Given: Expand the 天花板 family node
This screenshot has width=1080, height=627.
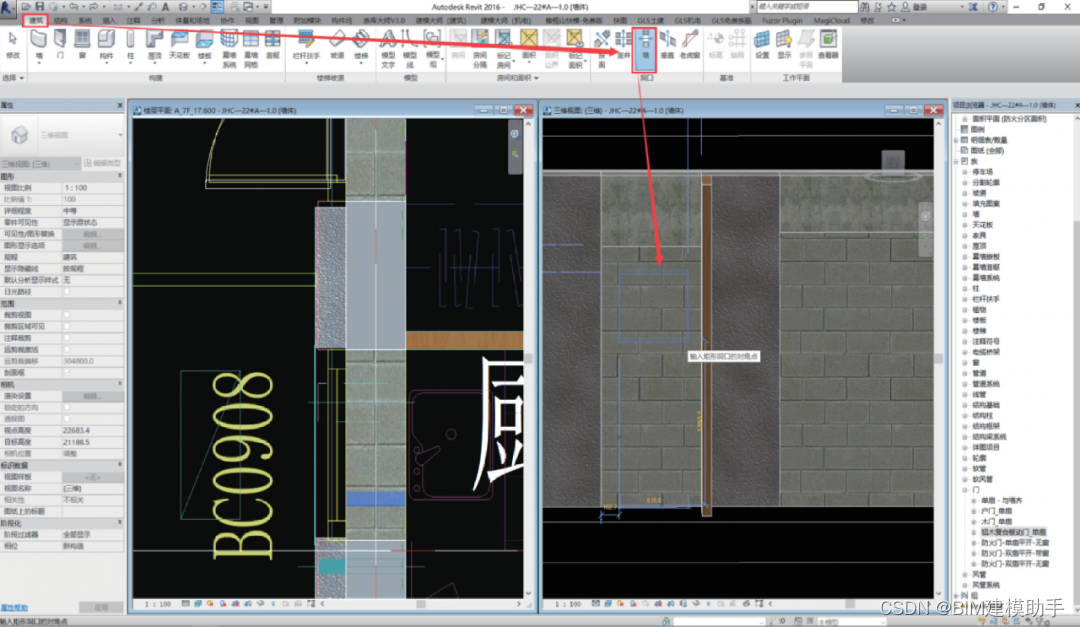Looking at the screenshot, I should [965, 225].
